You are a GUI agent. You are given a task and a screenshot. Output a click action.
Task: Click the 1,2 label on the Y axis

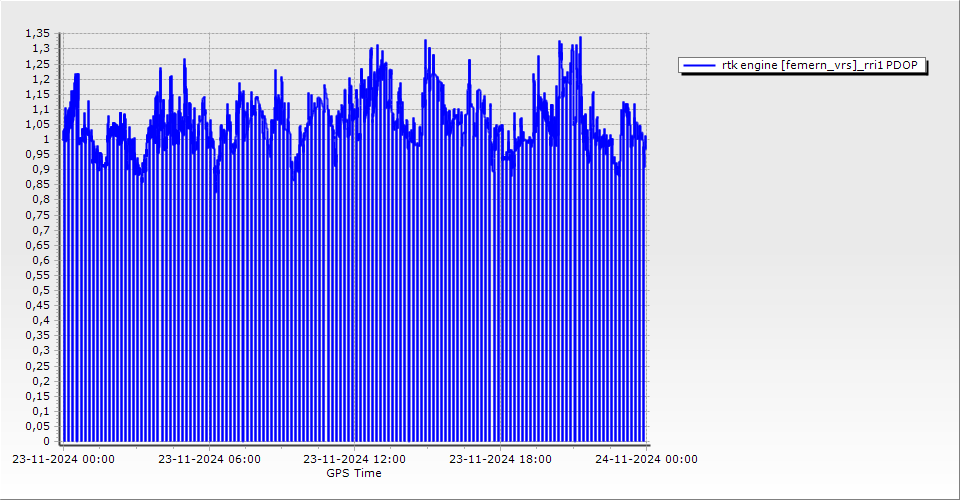[x=42, y=79]
